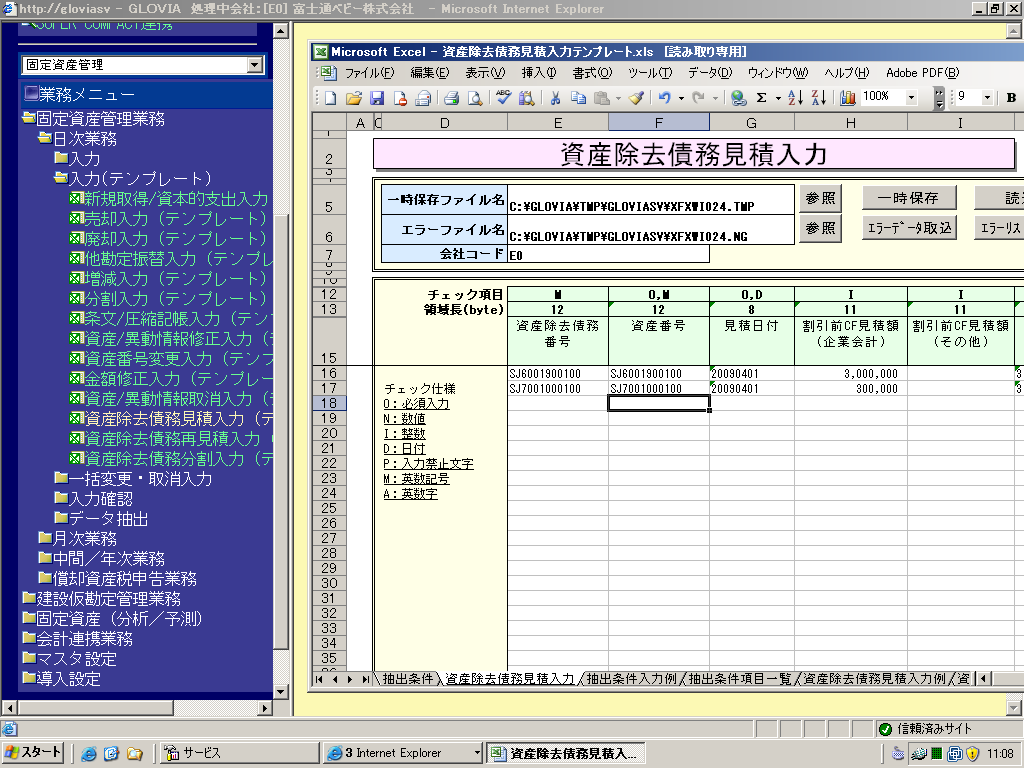1024x768 pixels.
Task: Cut selection with the scissors icon
Action: pos(555,98)
